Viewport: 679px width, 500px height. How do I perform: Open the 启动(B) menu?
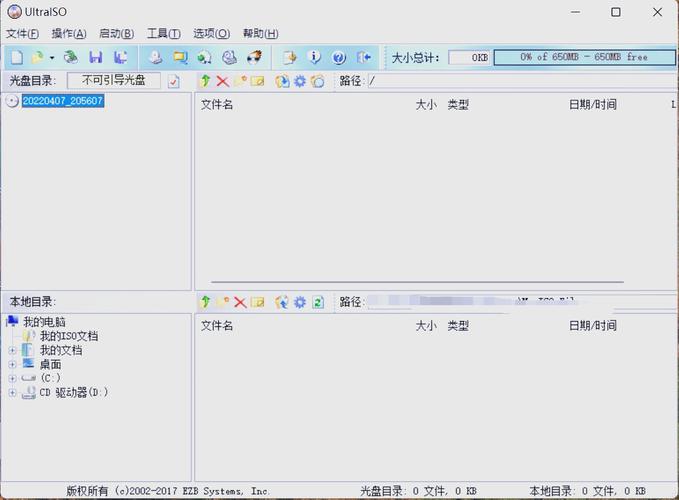pyautogui.click(x=116, y=33)
